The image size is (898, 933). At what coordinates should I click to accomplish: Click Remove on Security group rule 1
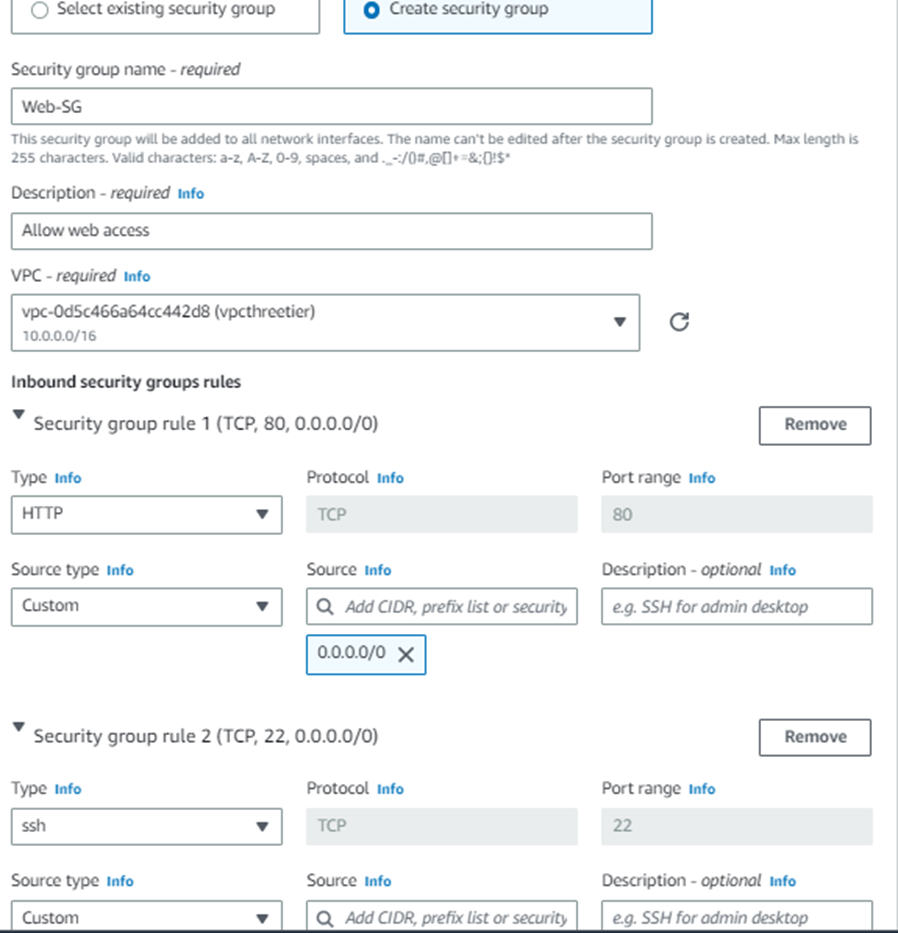pos(815,425)
